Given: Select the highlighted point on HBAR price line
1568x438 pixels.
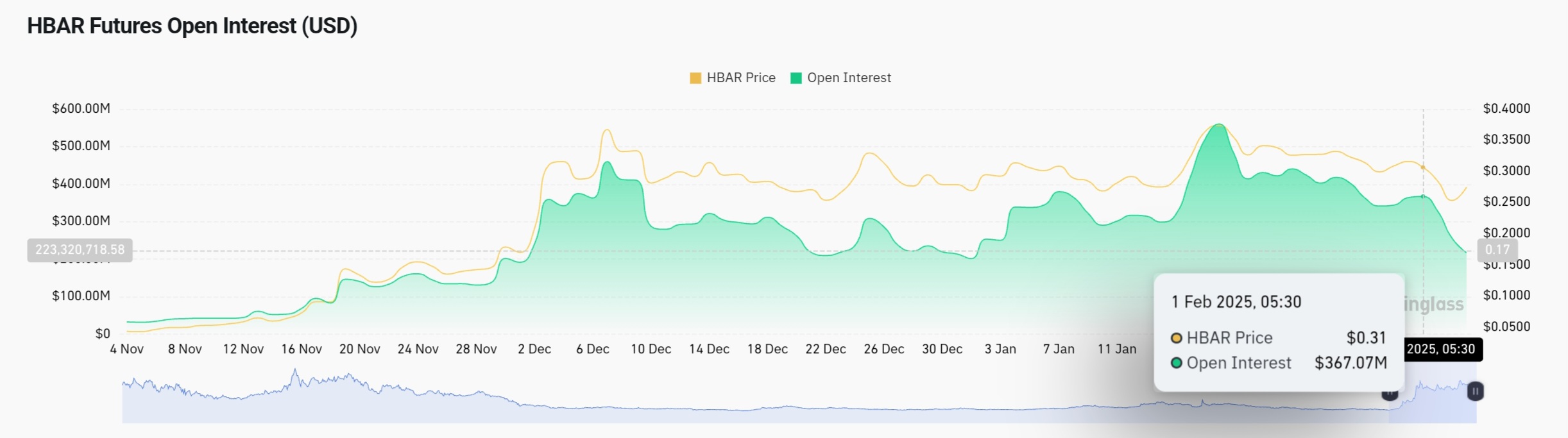Looking at the screenshot, I should (x=1423, y=167).
